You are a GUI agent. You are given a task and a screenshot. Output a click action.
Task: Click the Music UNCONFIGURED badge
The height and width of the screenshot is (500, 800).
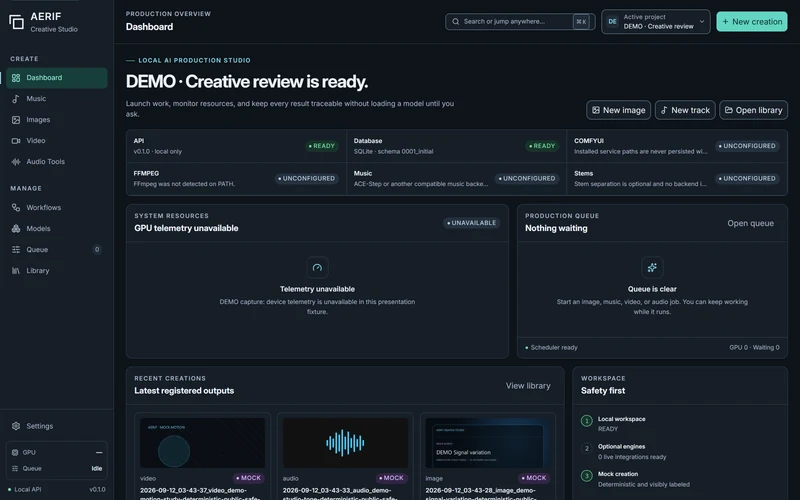(x=527, y=179)
